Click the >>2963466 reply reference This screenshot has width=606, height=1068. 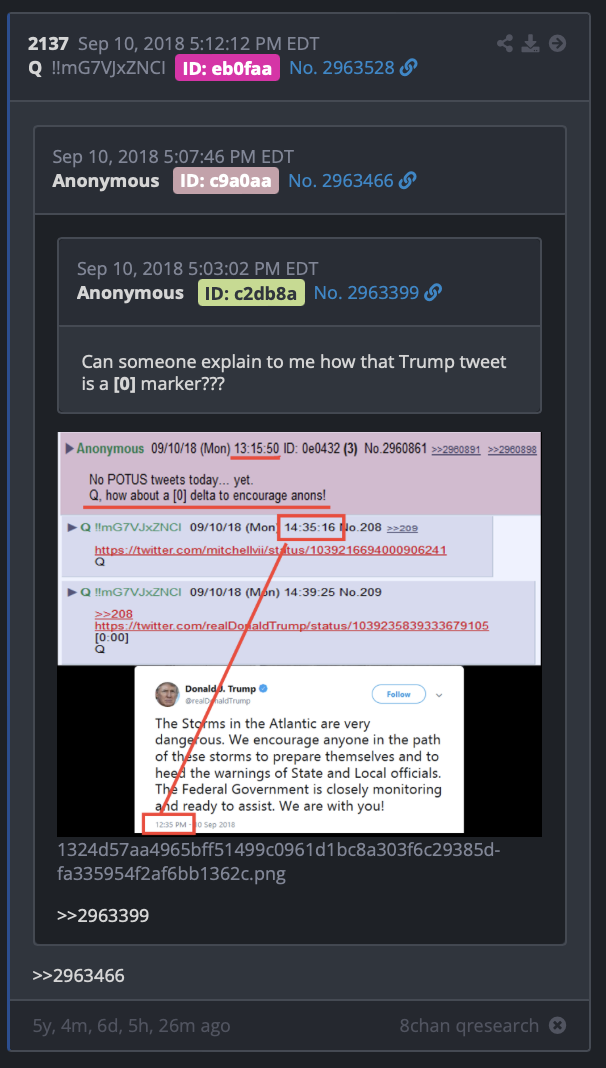tap(78, 975)
